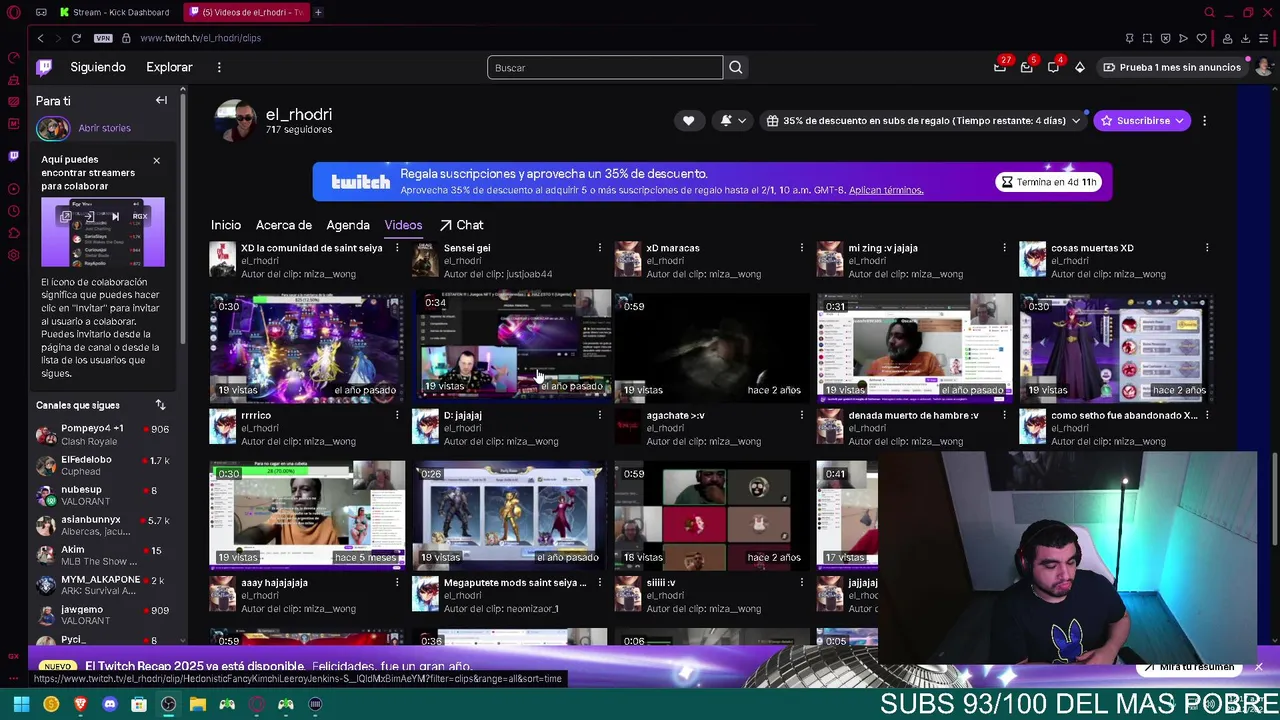Play the 'Megaputete mods saint seiya' clip thumbnail
The height and width of the screenshot is (720, 1280).
[x=510, y=514]
